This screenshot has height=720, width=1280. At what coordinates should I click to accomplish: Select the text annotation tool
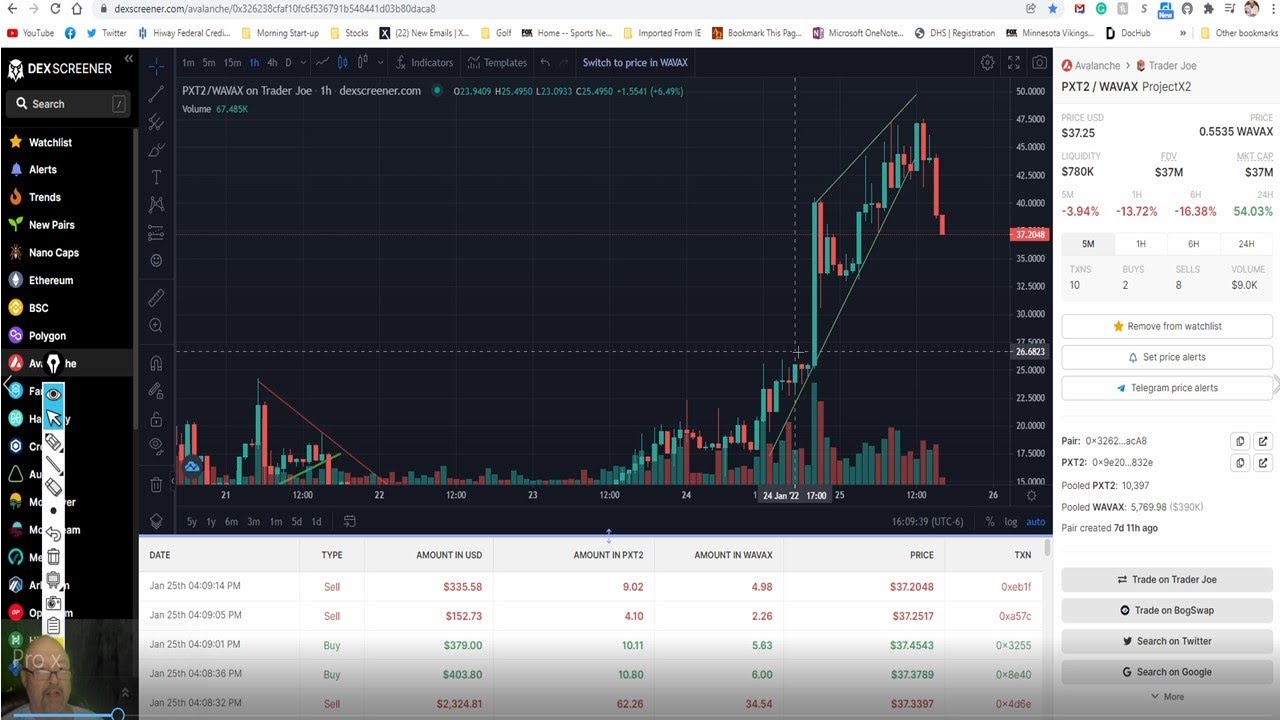(x=156, y=177)
